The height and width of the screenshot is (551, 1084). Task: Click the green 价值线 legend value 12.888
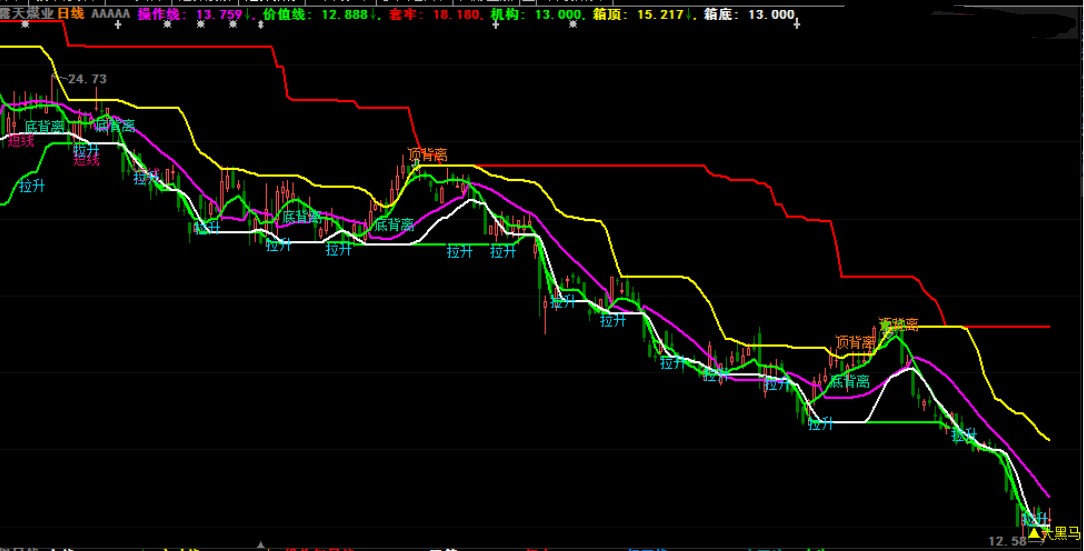[x=345, y=15]
